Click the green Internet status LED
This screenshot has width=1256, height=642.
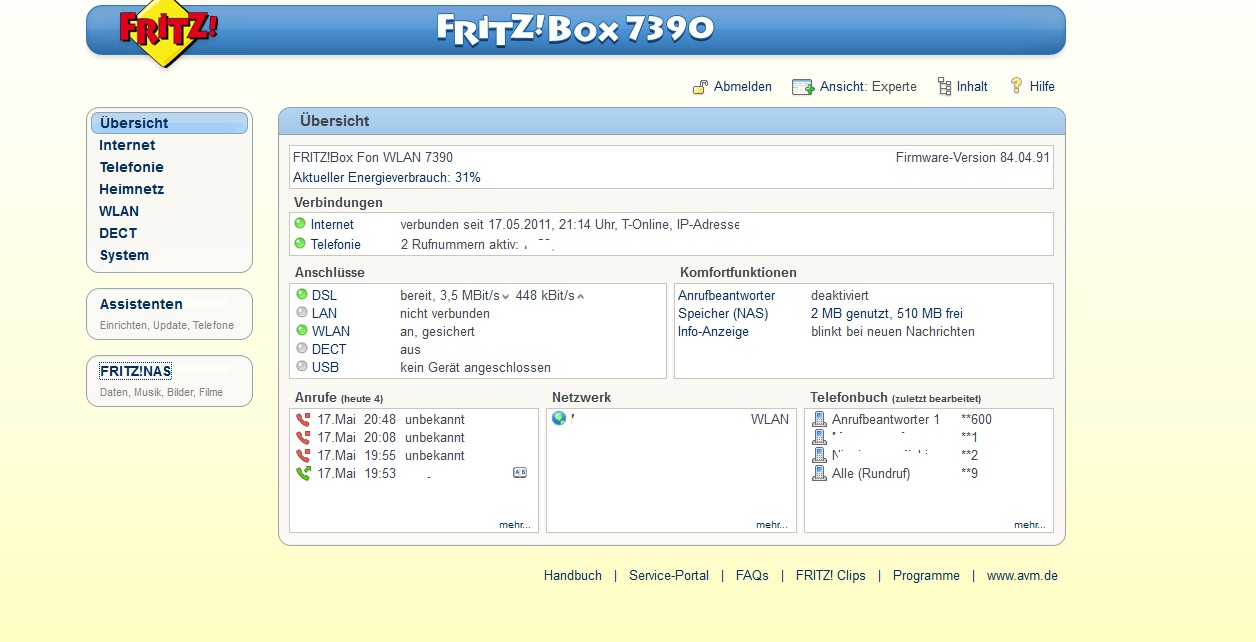[300, 224]
